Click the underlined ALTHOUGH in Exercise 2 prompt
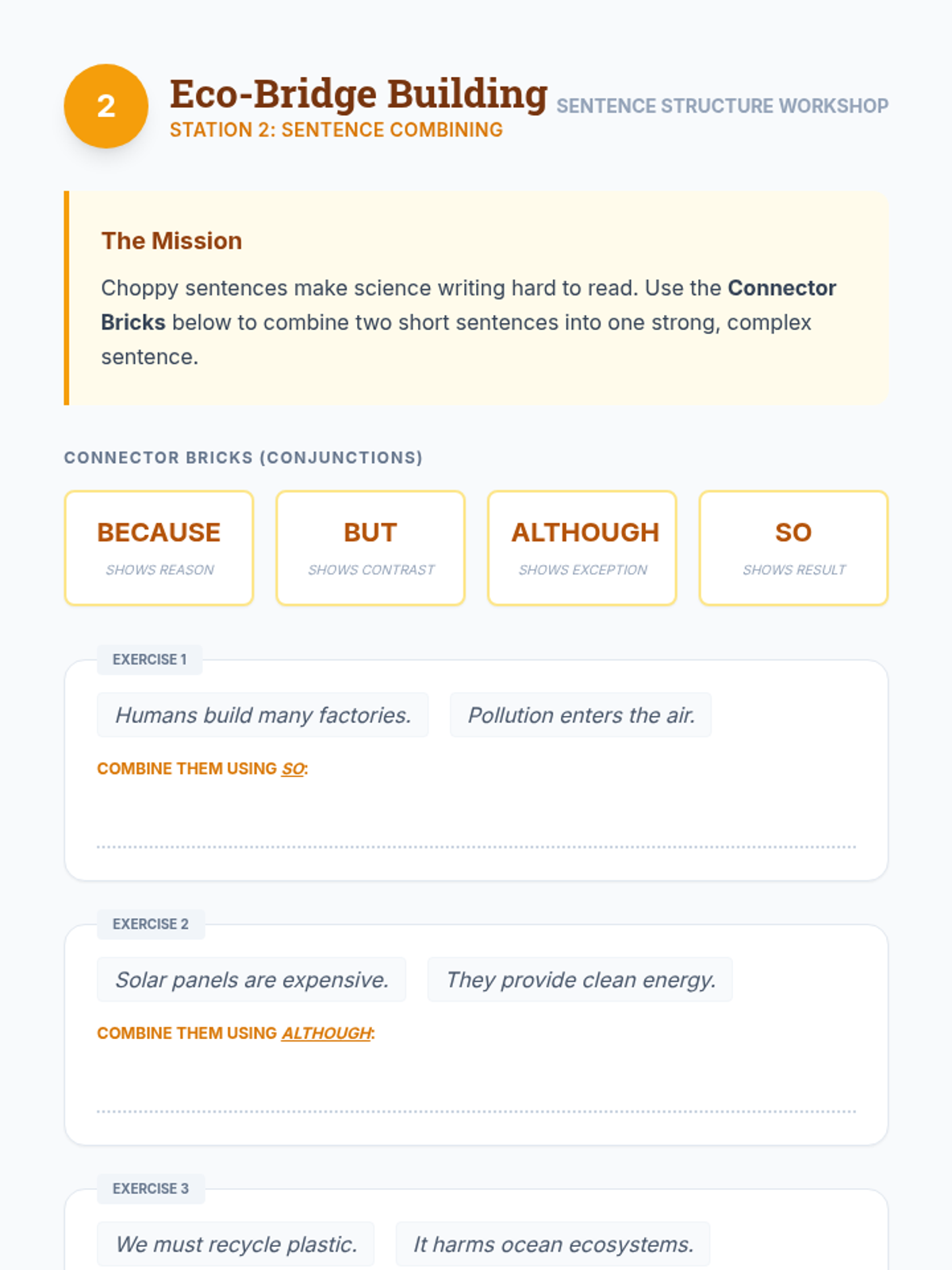 pyautogui.click(x=326, y=1033)
